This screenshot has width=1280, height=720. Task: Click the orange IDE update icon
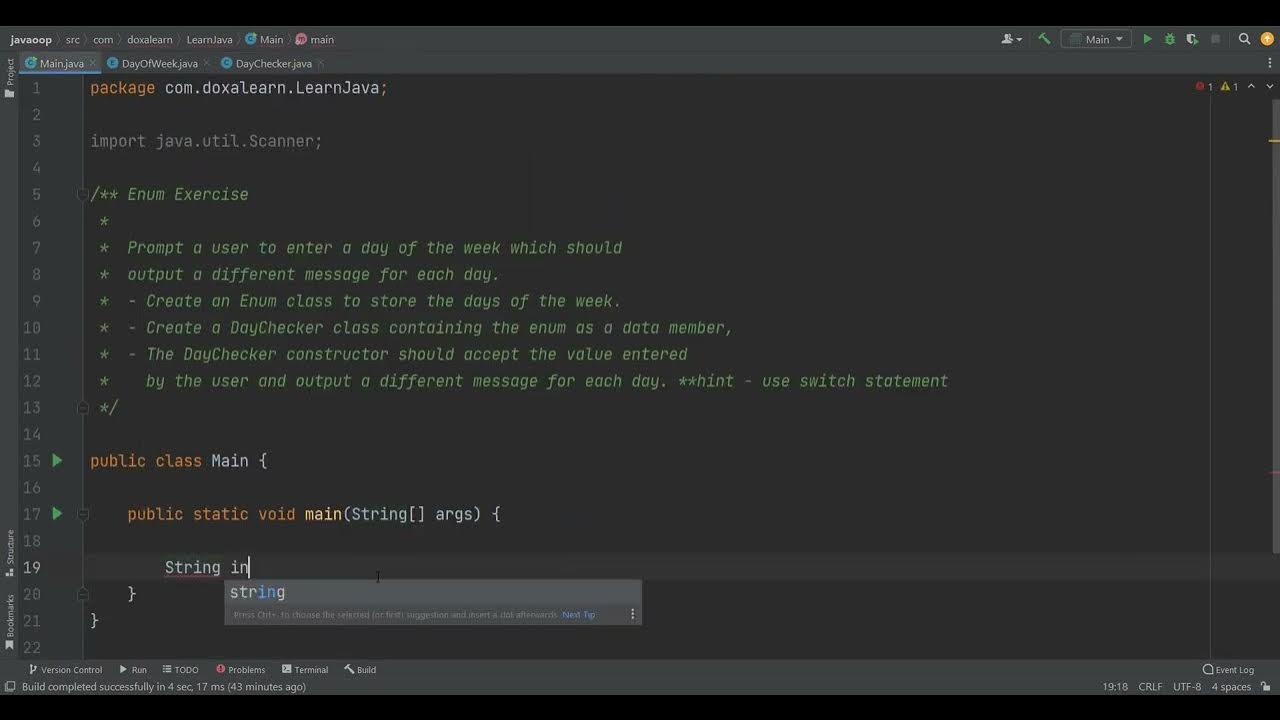tap(1267, 39)
